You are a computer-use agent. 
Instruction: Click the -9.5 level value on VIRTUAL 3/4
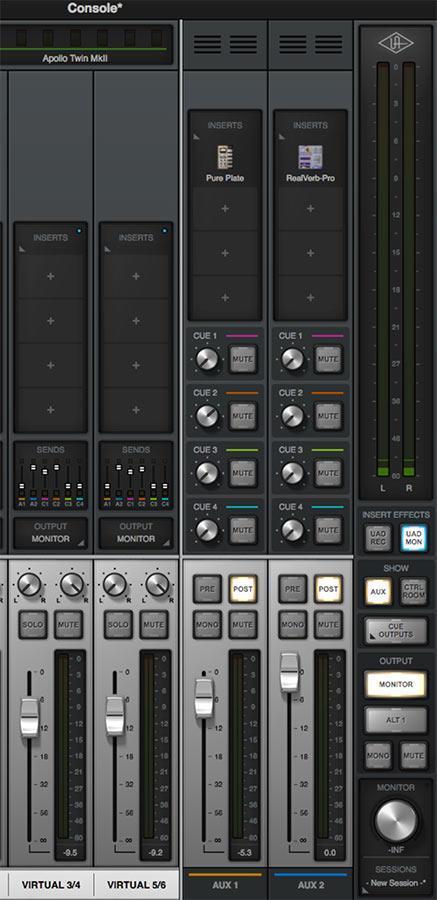point(69,853)
